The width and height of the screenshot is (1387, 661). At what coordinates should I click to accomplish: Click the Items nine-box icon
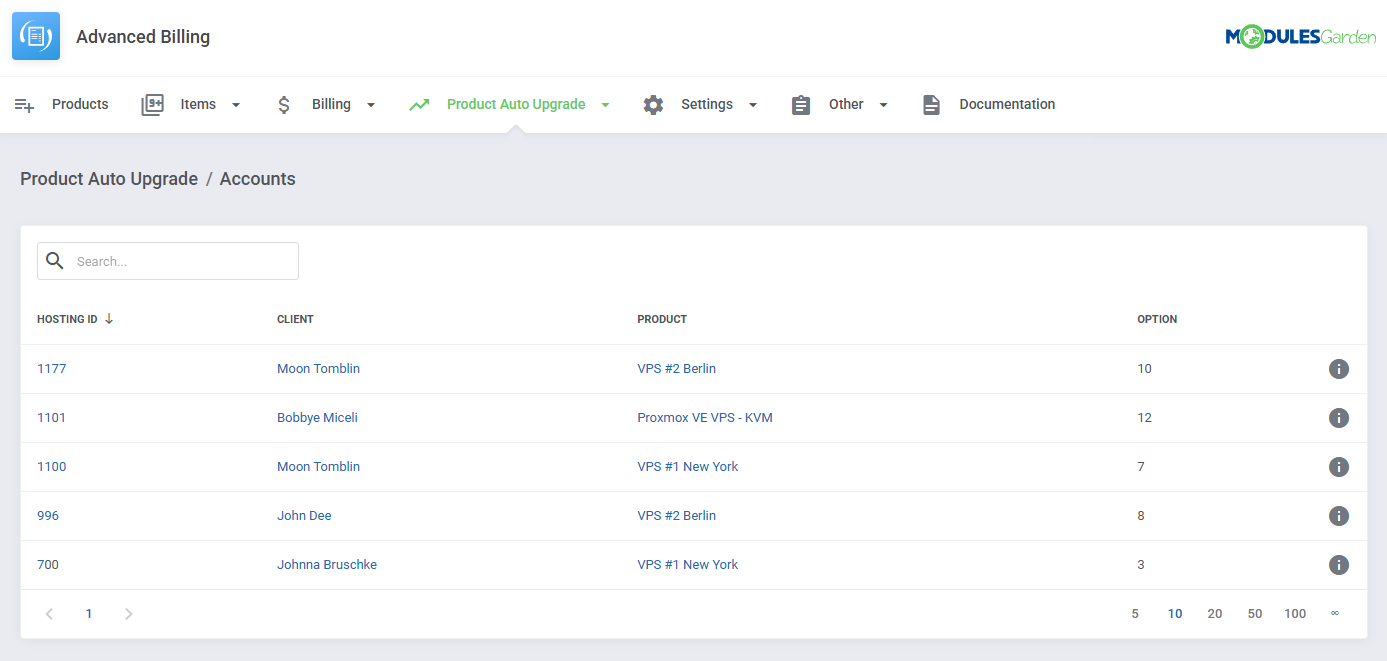coord(152,103)
